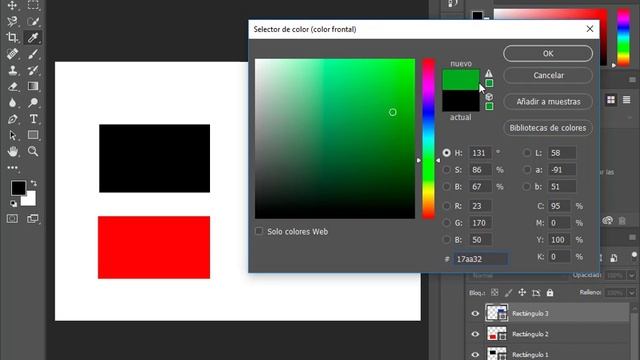
Task: Open the Opacidad dropdown arrow
Action: 632,276
